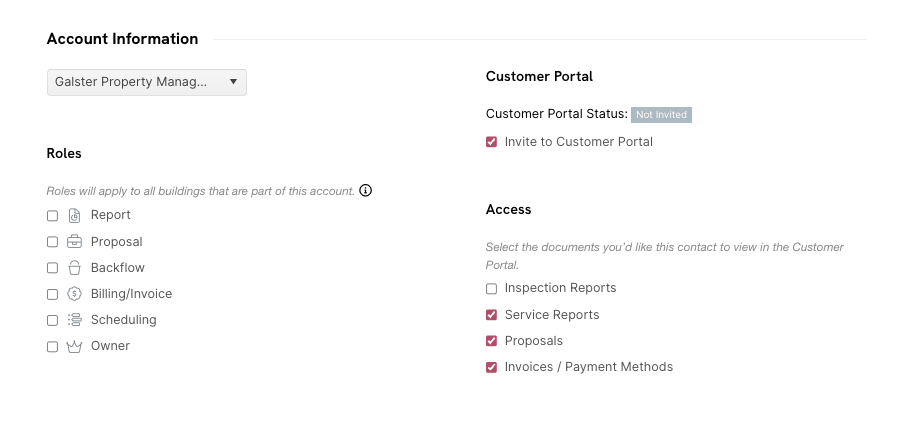Image resolution: width=924 pixels, height=422 pixels.
Task: Click the Roles info circle icon
Action: (x=365, y=190)
